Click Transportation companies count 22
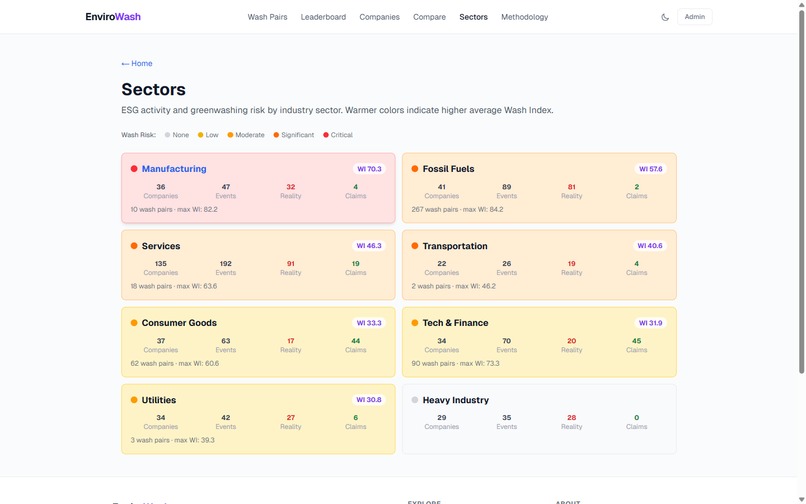 [442, 263]
